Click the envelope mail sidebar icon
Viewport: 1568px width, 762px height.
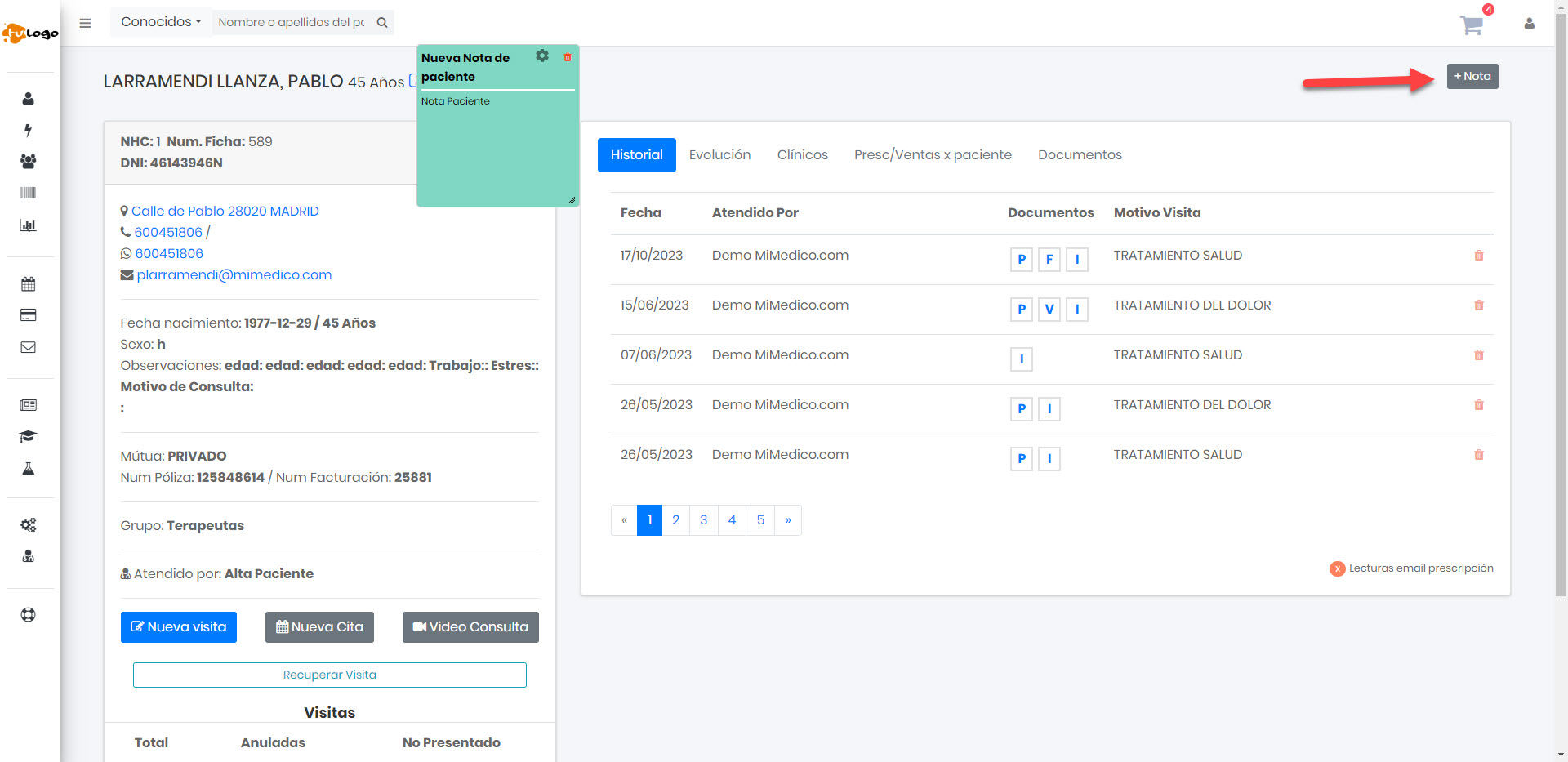29,347
